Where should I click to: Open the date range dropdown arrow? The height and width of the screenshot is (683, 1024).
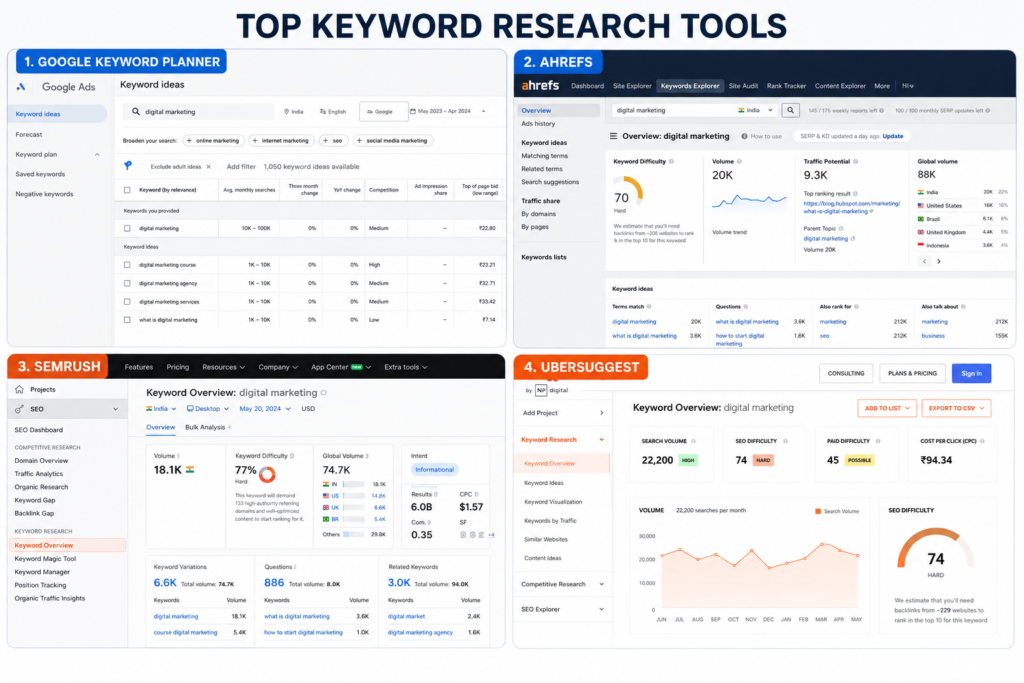[x=483, y=112]
